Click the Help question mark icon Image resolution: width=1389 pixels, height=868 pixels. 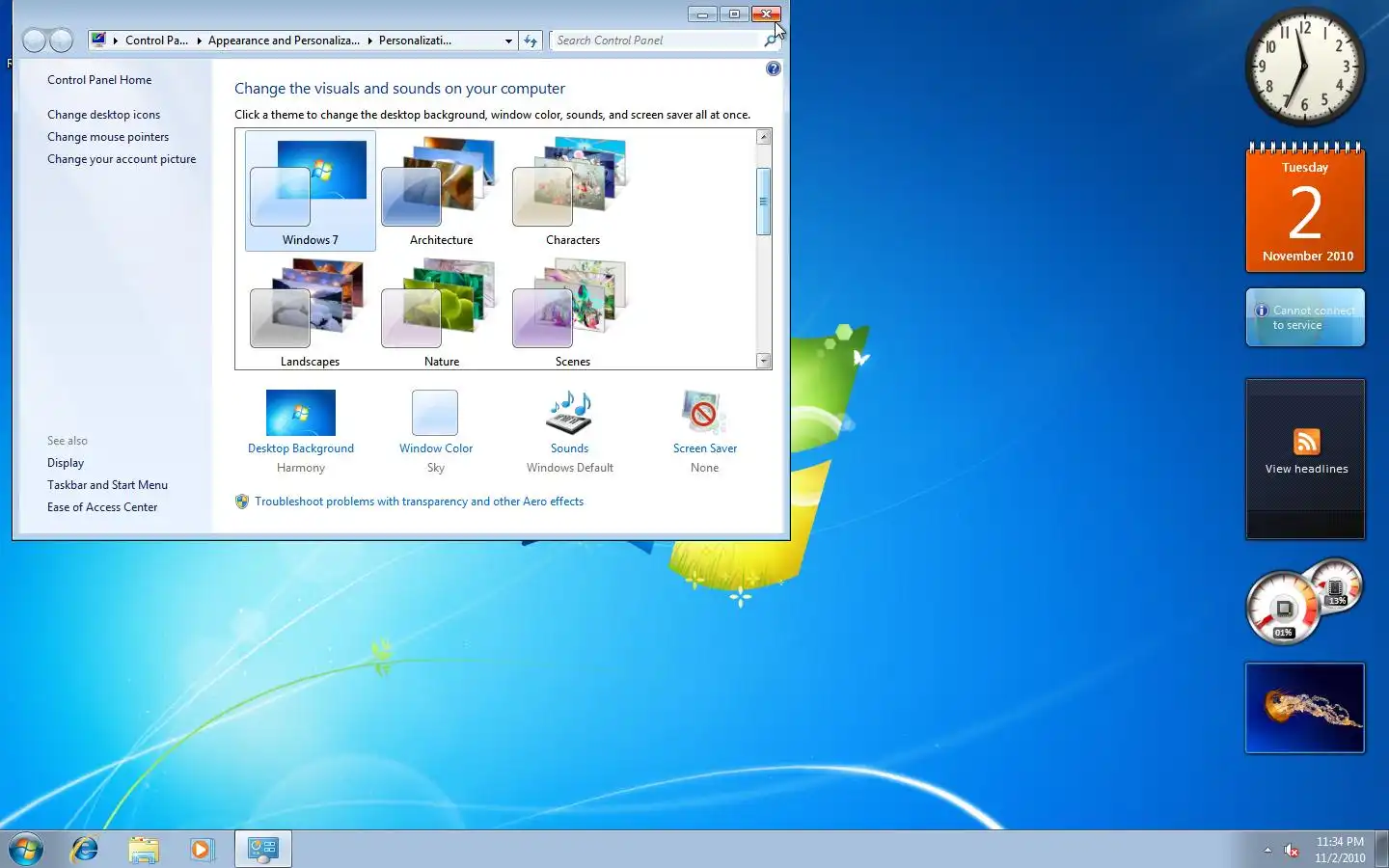pos(773,68)
